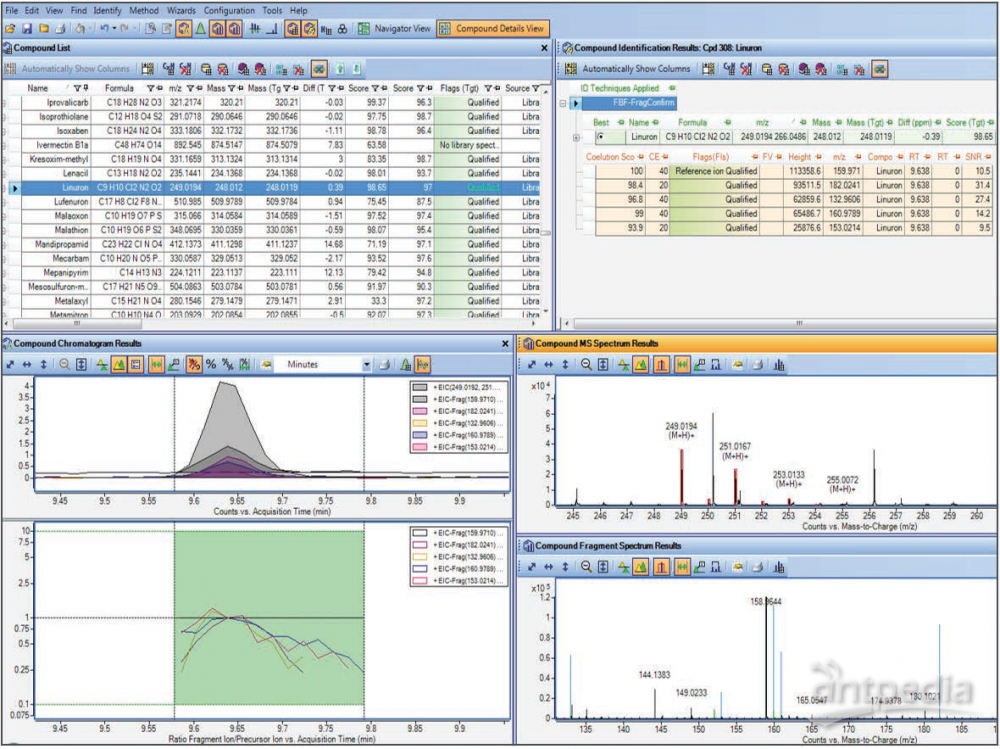Open the Wizards menu
This screenshot has width=1000, height=749.
tap(181, 10)
